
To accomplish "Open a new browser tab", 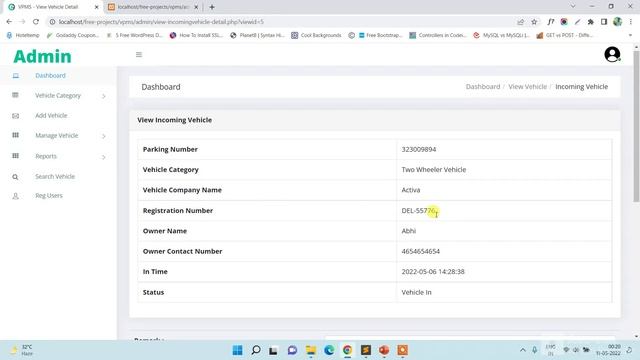I will pyautogui.click(x=212, y=7).
